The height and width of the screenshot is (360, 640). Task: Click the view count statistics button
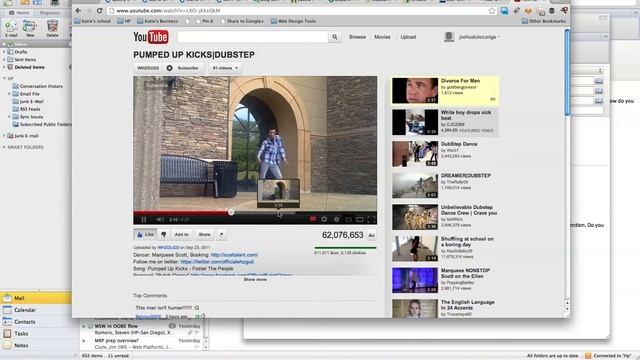pyautogui.click(x=371, y=235)
